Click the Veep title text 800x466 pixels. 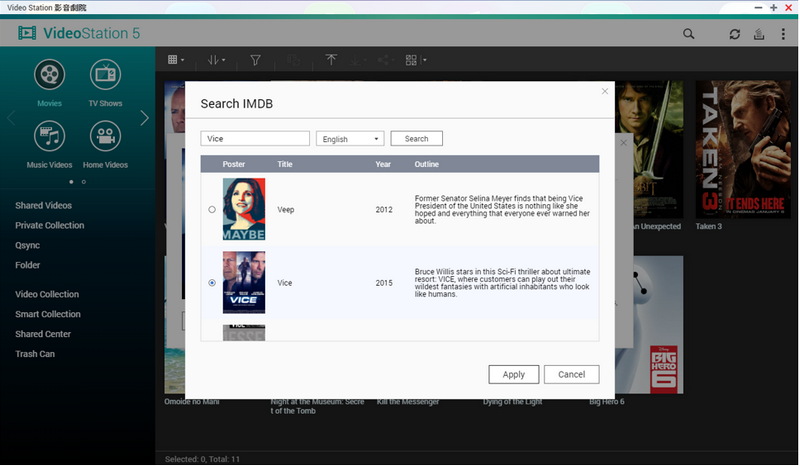pyautogui.click(x=286, y=210)
